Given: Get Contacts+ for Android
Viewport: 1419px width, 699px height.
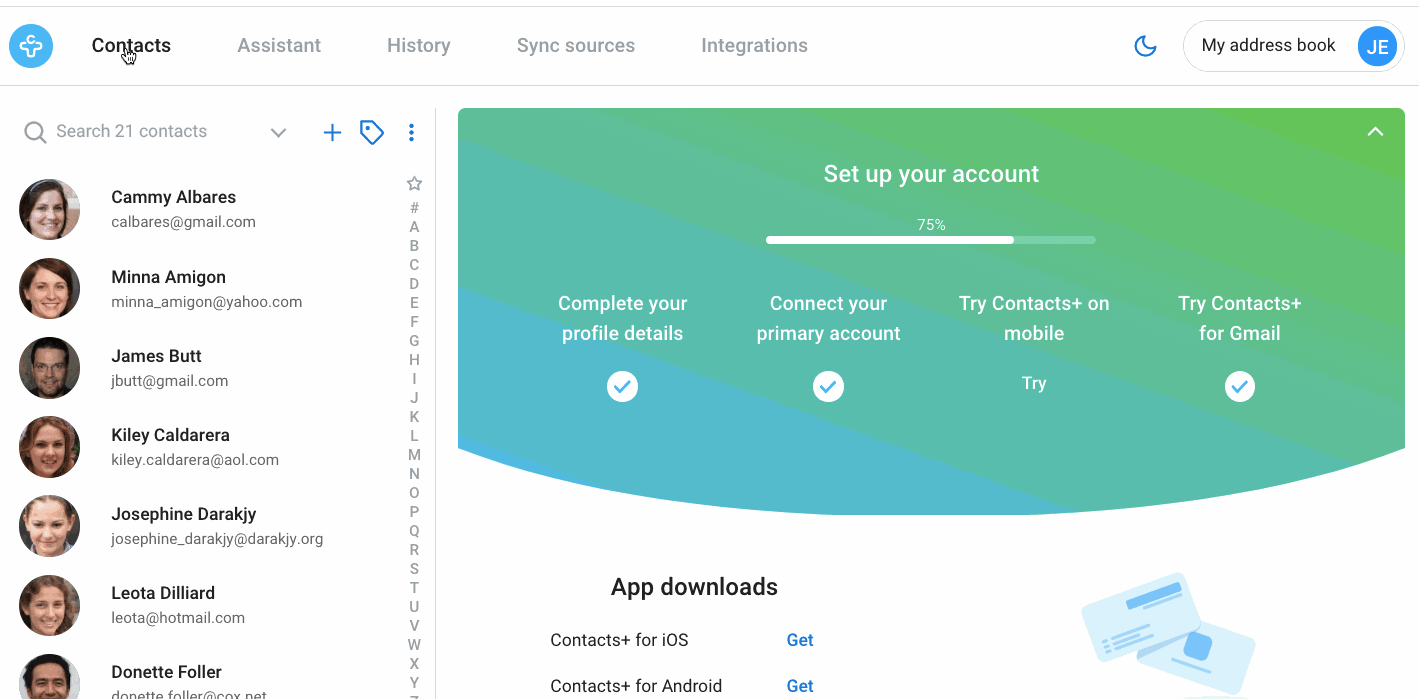Looking at the screenshot, I should coord(800,686).
